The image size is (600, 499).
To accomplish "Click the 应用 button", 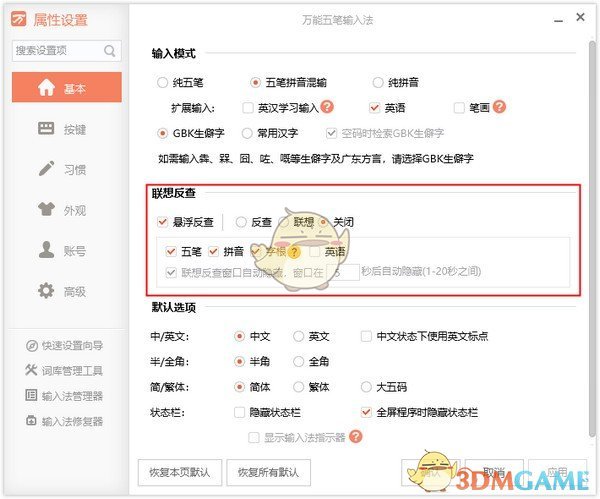I will click(557, 472).
